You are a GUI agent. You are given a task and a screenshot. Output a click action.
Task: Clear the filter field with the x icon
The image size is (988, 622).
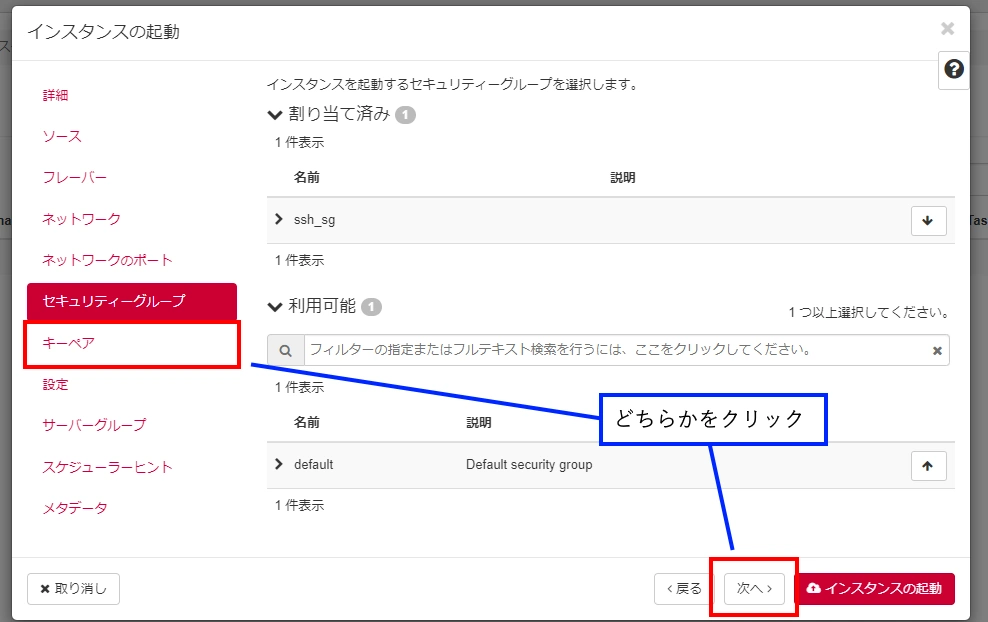tap(937, 351)
